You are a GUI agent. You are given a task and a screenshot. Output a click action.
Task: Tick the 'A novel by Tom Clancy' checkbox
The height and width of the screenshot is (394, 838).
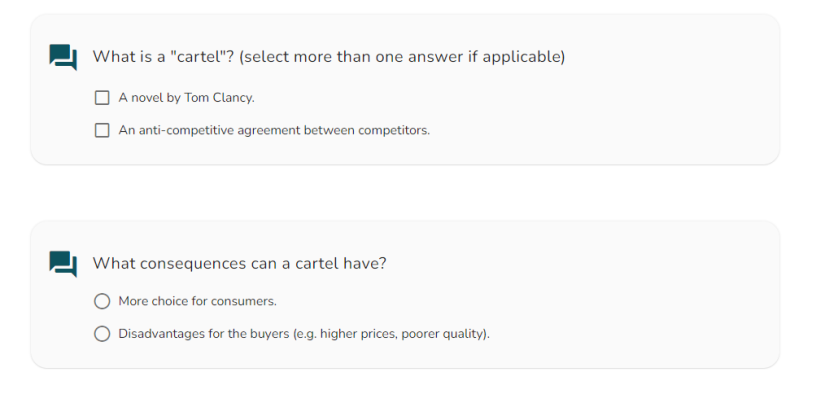(x=102, y=98)
